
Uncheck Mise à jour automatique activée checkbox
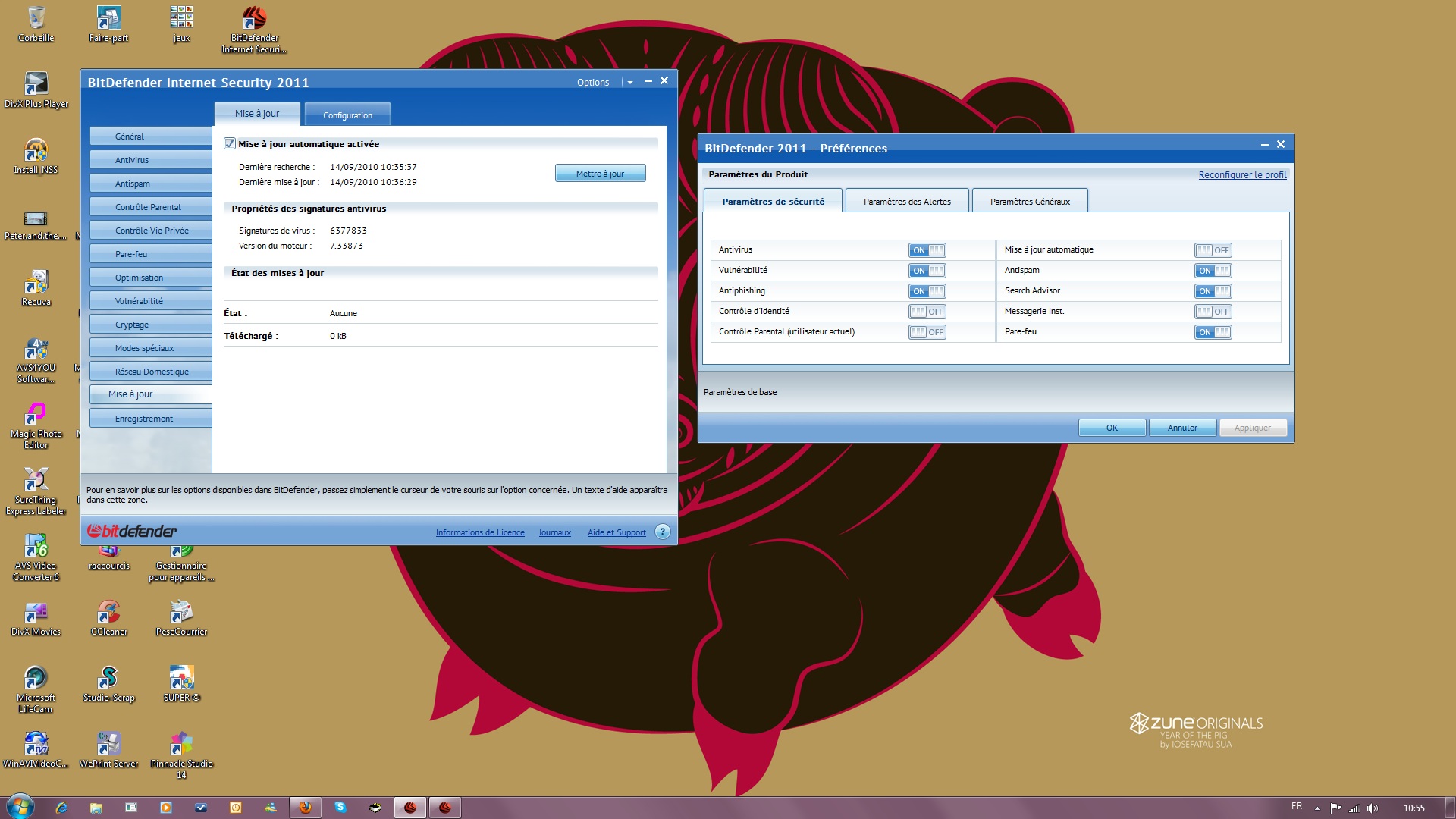pos(230,143)
